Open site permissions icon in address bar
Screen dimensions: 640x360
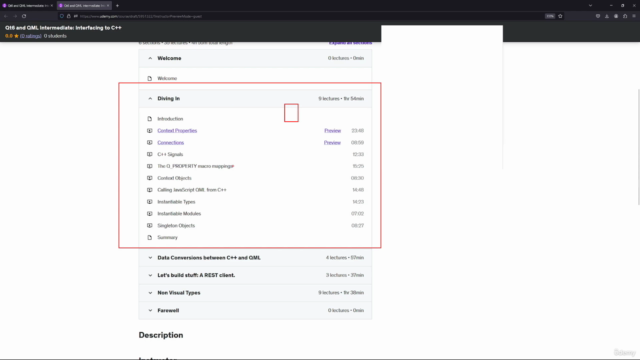coord(76,16)
